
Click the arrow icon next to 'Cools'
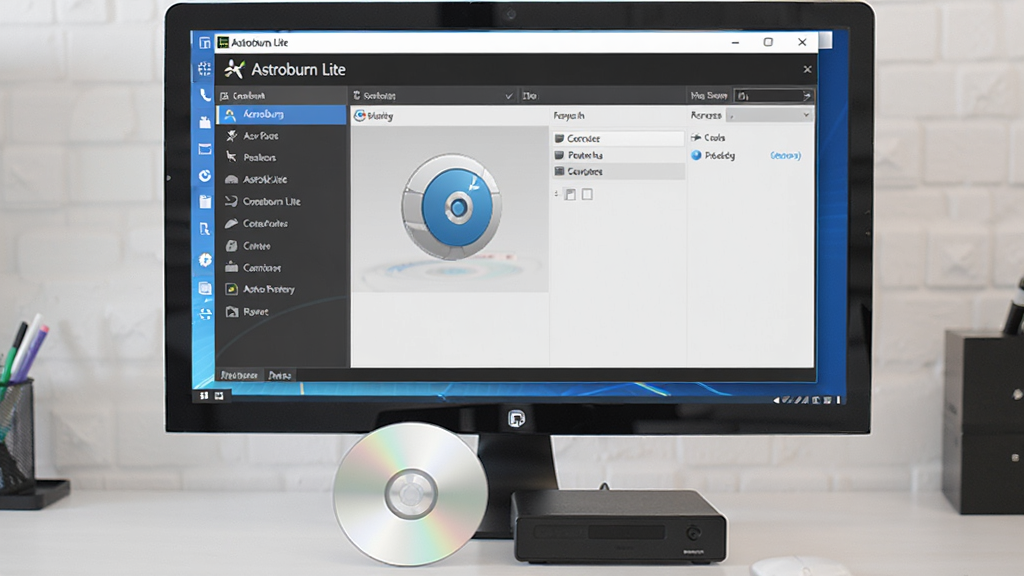pyautogui.click(x=696, y=138)
